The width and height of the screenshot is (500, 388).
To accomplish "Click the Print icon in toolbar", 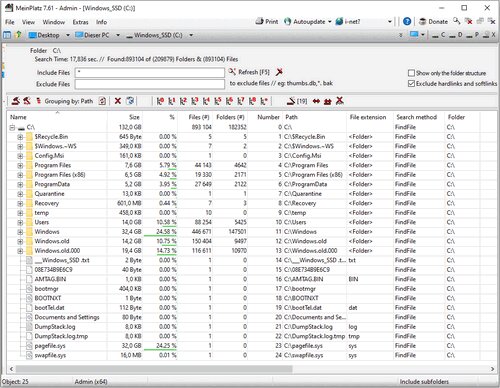I will coord(259,21).
